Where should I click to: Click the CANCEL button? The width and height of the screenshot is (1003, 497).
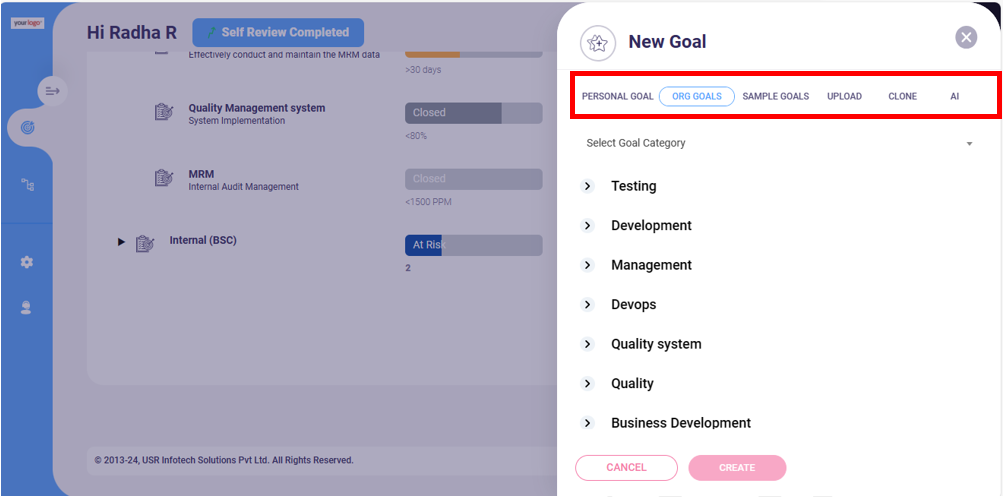pos(626,468)
